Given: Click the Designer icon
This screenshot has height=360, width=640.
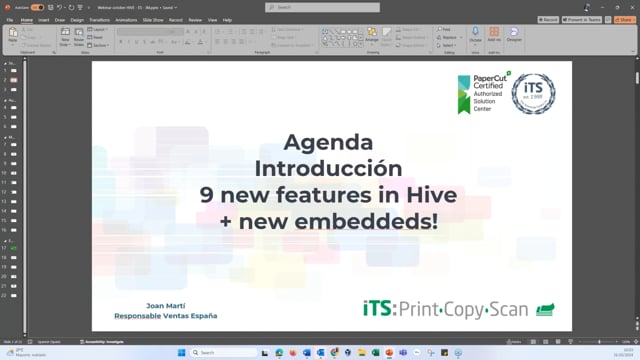Looking at the screenshot, I should [514, 32].
